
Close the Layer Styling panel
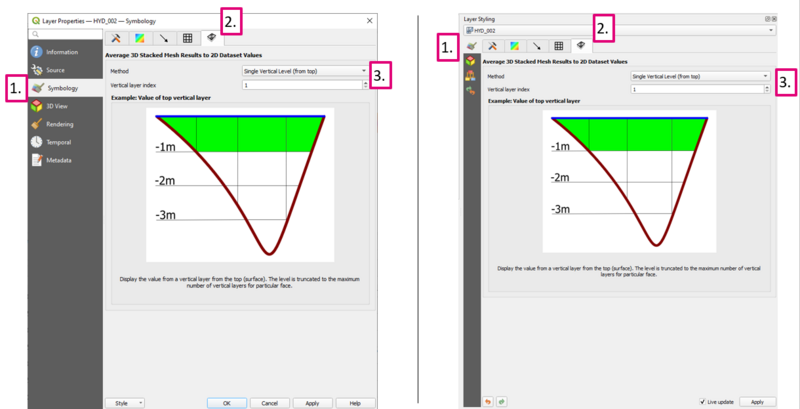pos(774,19)
